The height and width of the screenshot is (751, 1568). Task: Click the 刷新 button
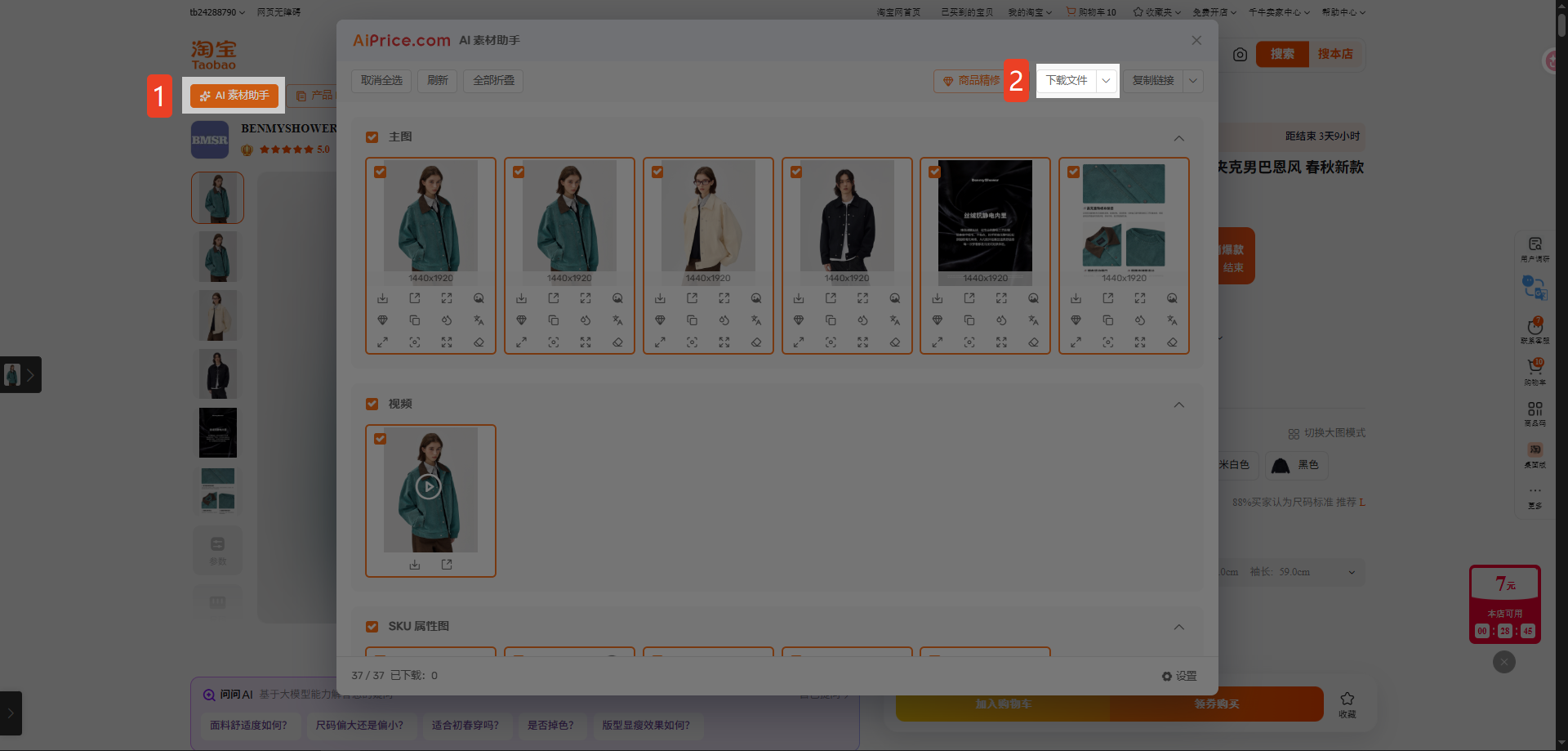click(438, 81)
